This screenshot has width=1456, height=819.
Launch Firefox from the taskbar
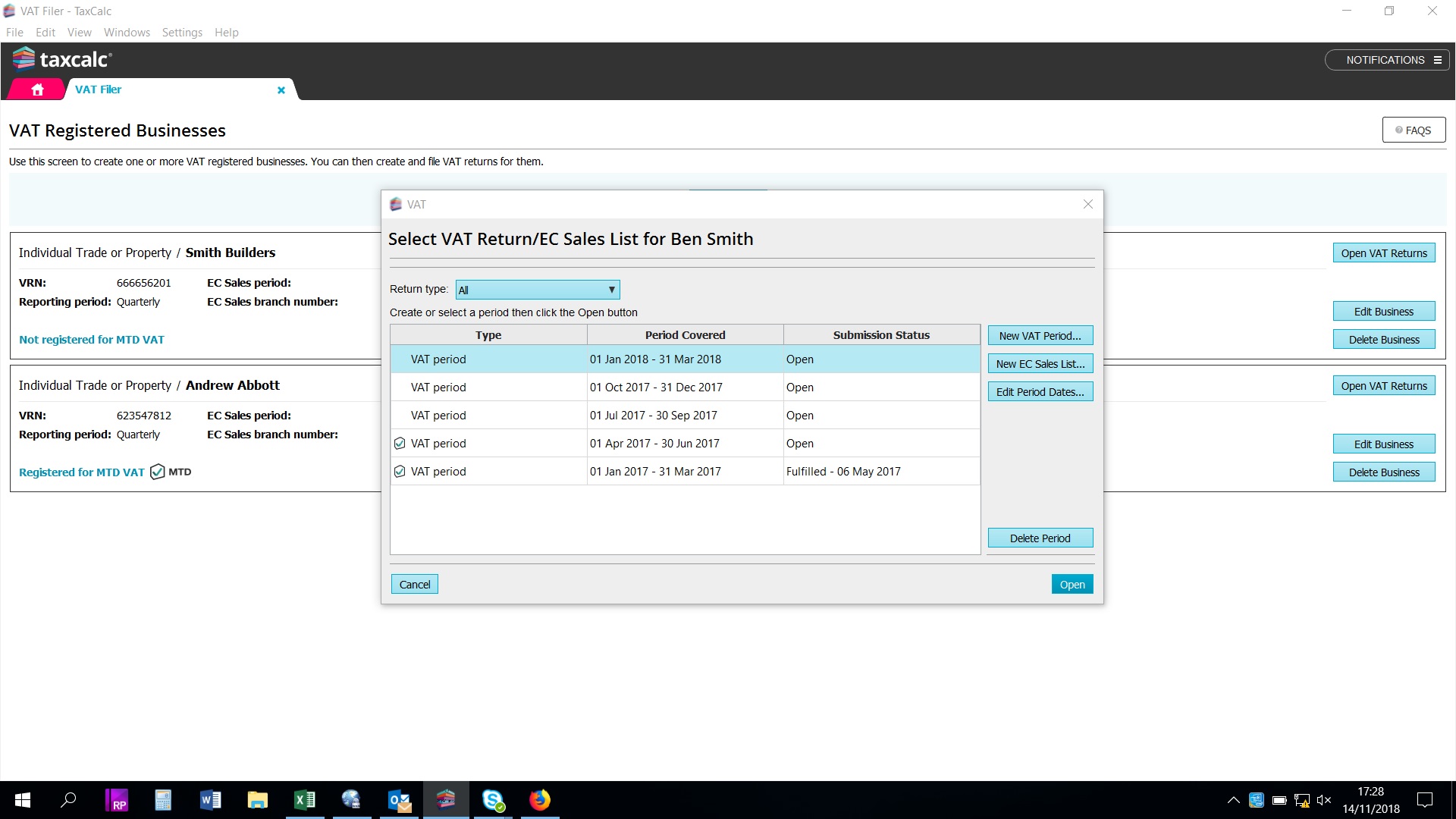tap(540, 800)
